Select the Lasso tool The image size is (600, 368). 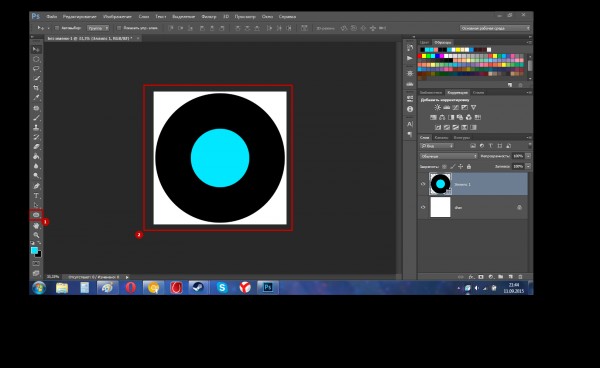point(36,68)
